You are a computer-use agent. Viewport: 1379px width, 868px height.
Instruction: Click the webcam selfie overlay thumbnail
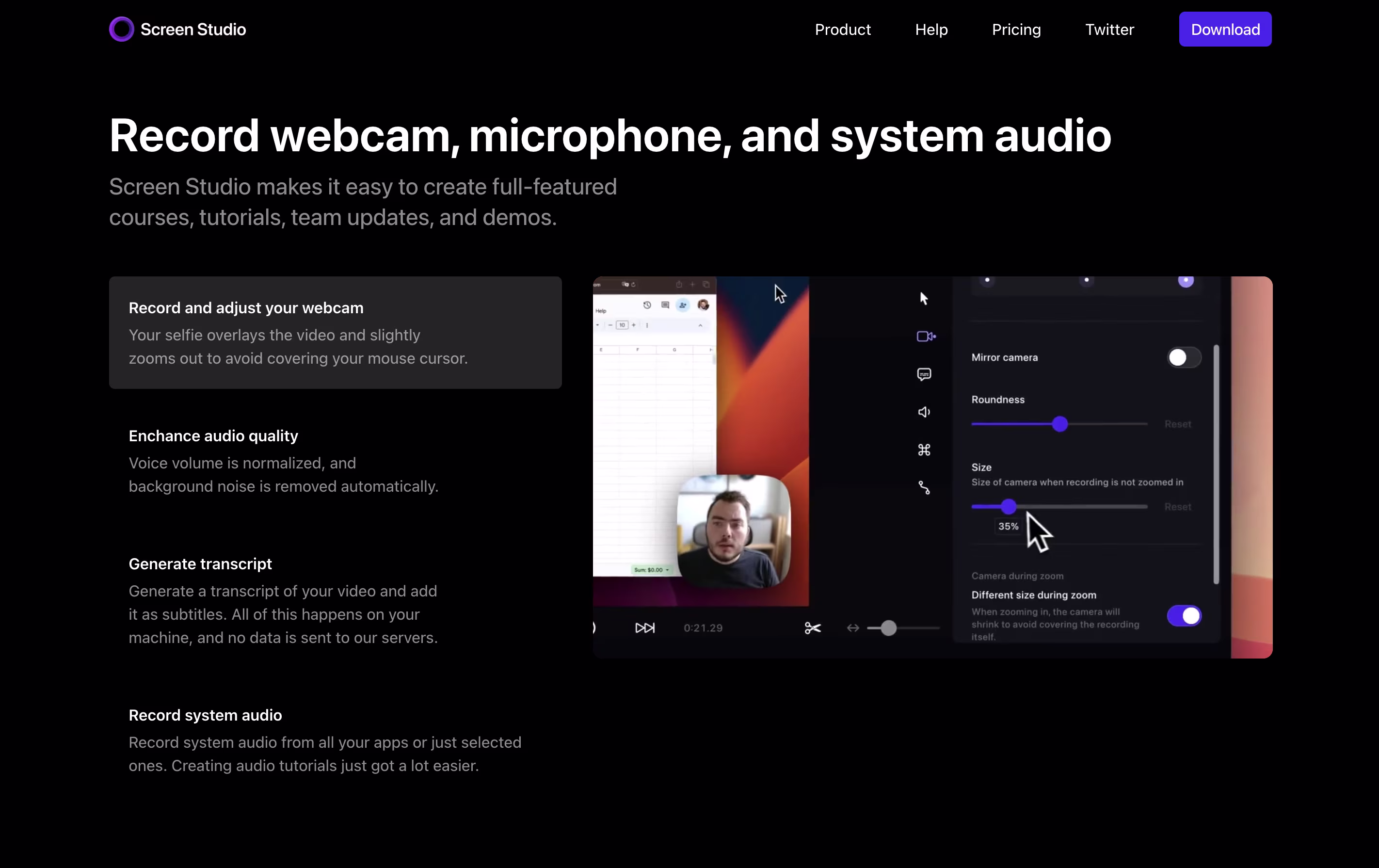point(733,531)
